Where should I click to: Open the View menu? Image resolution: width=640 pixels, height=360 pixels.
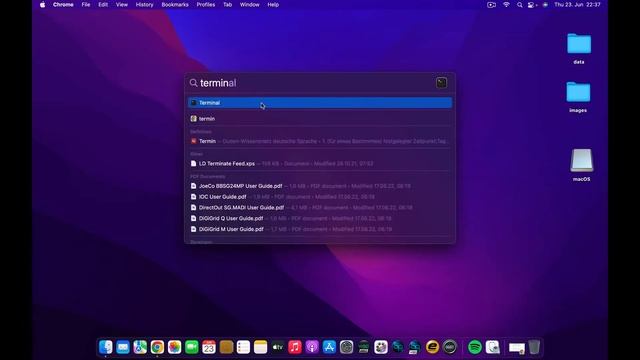point(122,5)
